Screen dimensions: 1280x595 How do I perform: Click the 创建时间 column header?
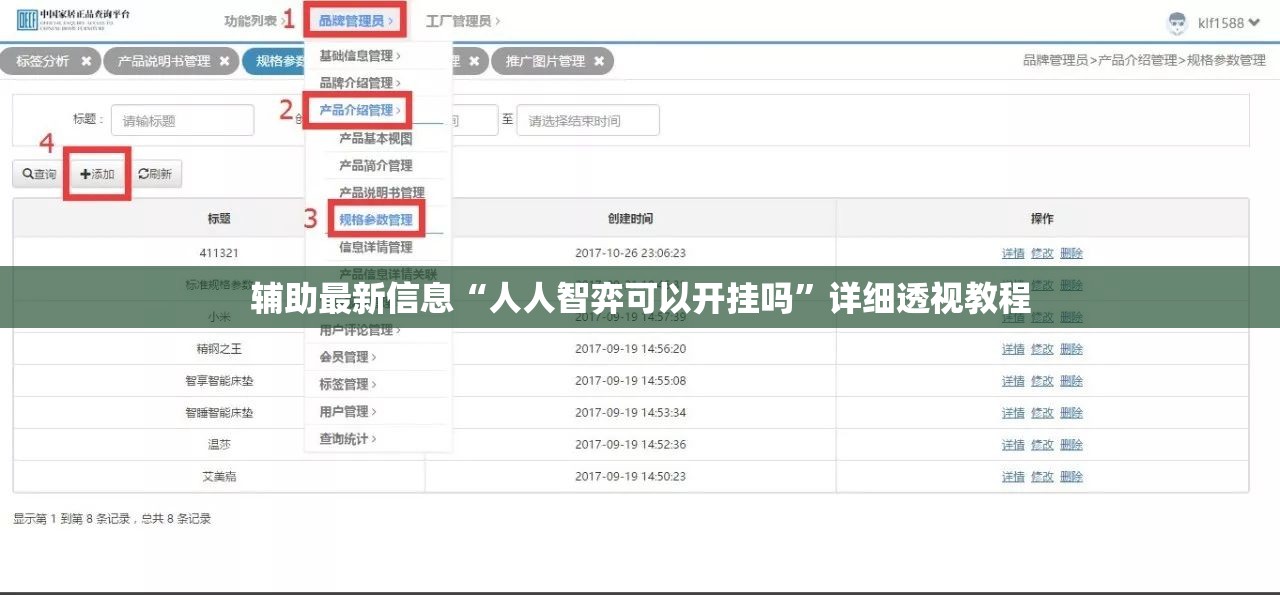630,218
